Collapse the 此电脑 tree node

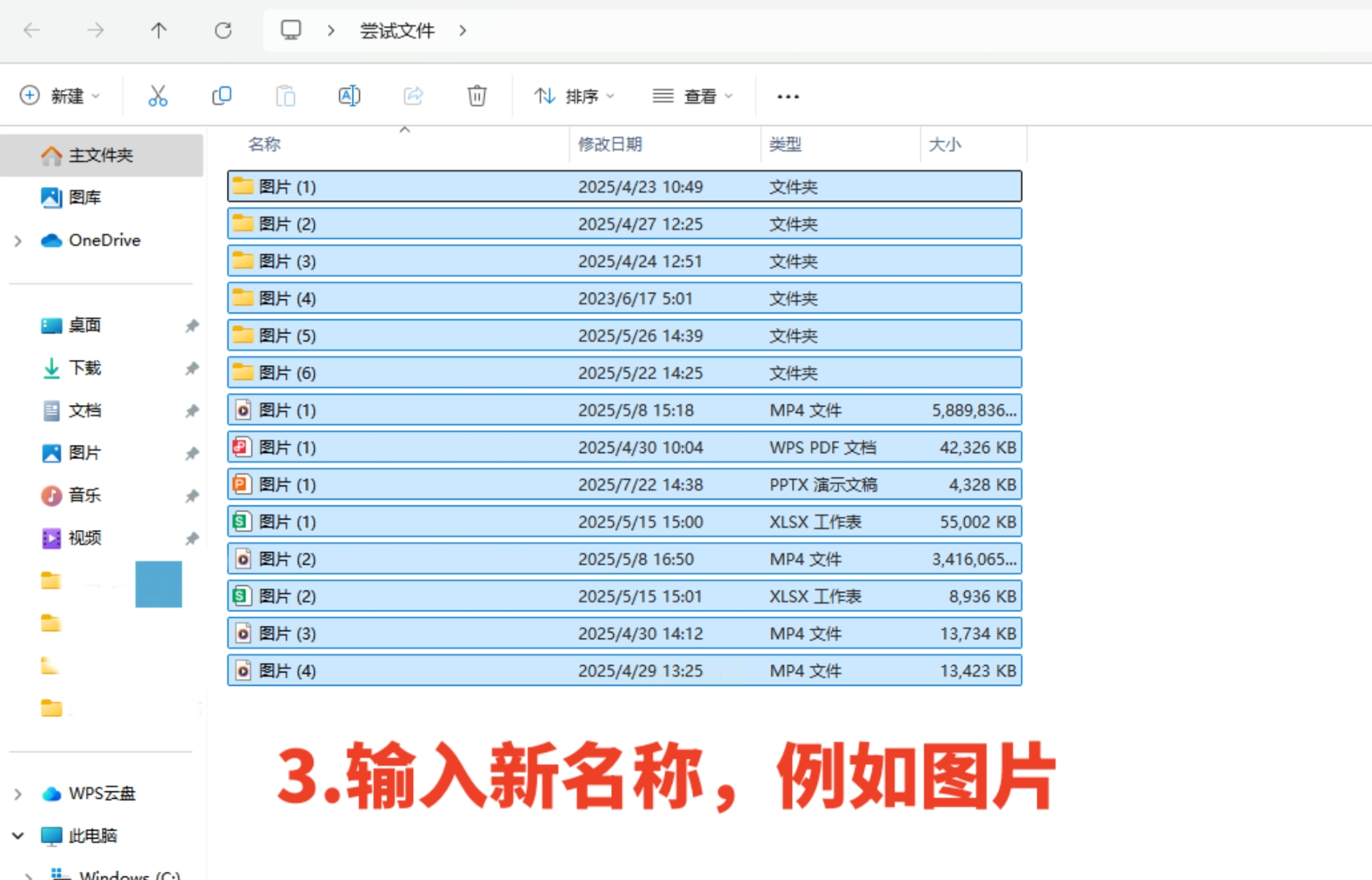(18, 836)
